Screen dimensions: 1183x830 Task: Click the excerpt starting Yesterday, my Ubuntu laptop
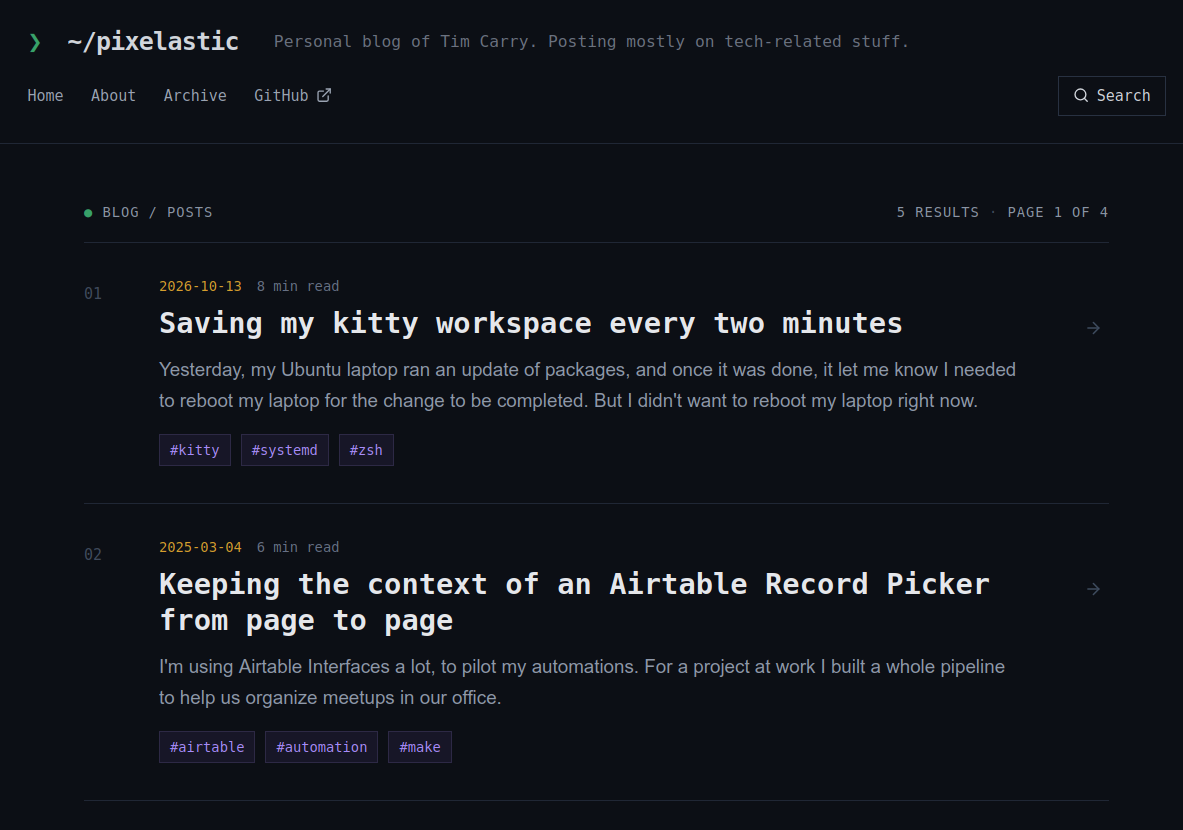tap(587, 385)
